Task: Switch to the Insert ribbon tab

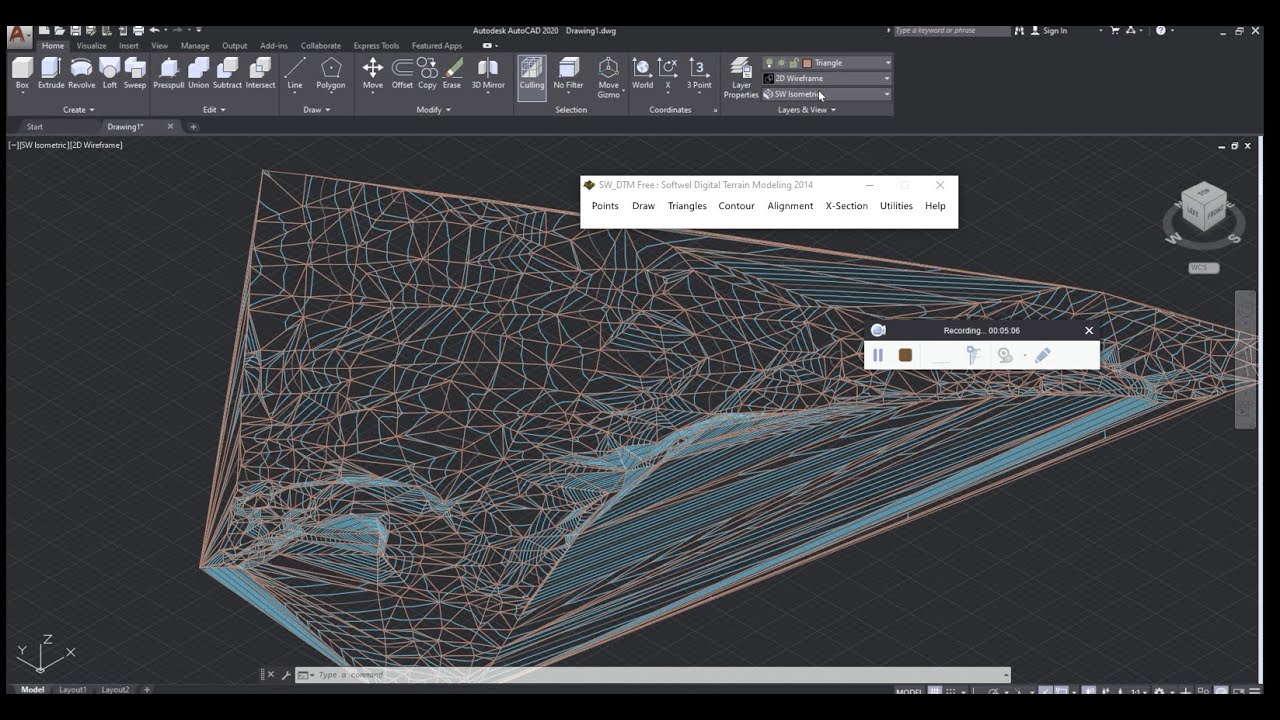Action: click(129, 46)
